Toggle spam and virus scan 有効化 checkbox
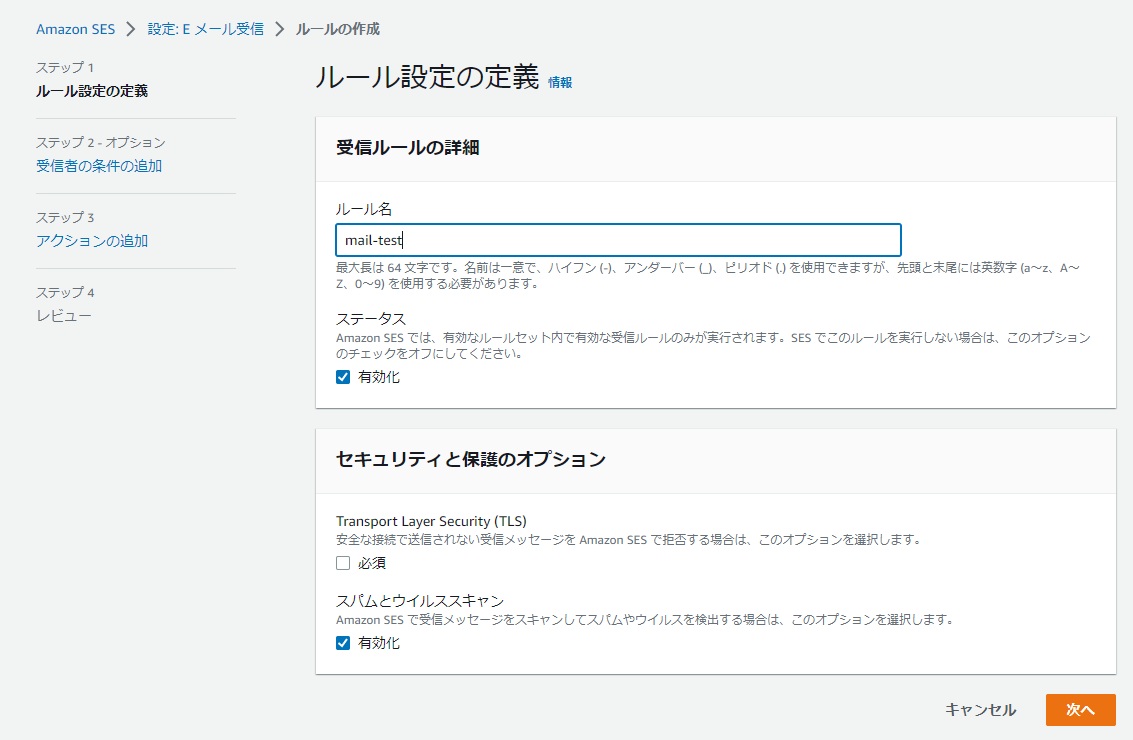 pyautogui.click(x=343, y=643)
